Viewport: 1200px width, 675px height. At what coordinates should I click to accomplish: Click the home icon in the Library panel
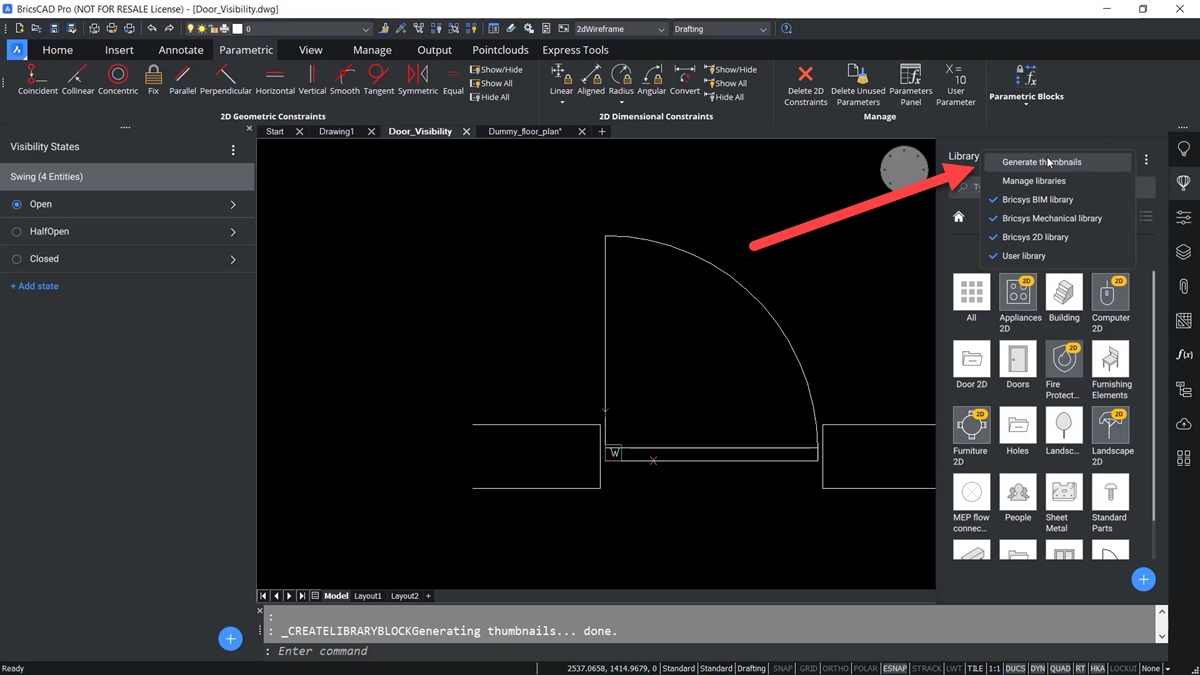[958, 216]
